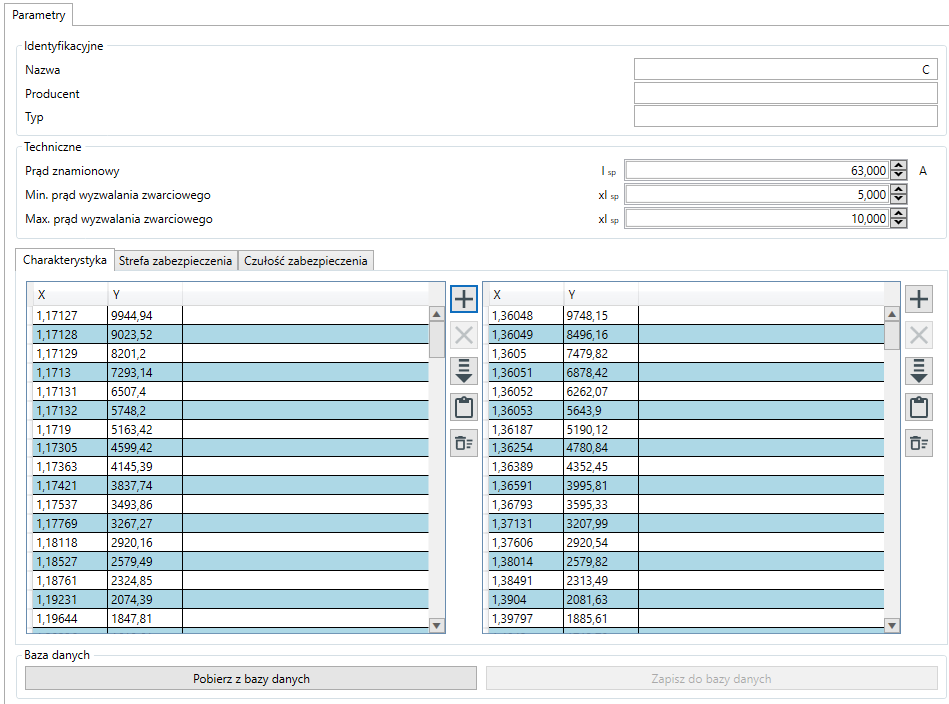Select cell 6878,42 in the right table
949x704 pixels.
click(601, 372)
